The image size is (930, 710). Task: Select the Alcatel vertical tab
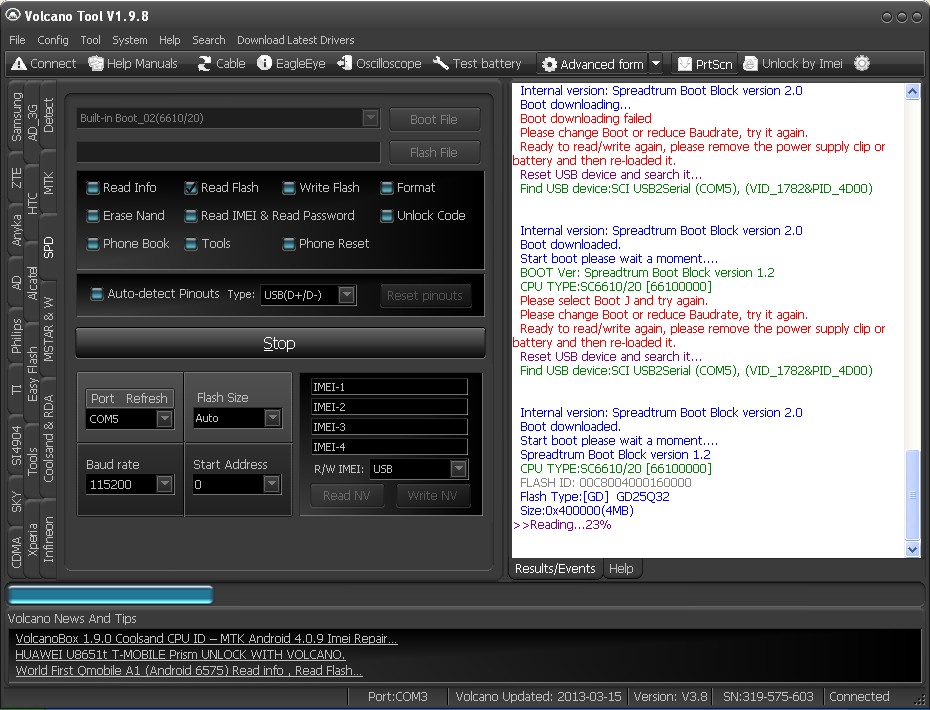pyautogui.click(x=32, y=283)
